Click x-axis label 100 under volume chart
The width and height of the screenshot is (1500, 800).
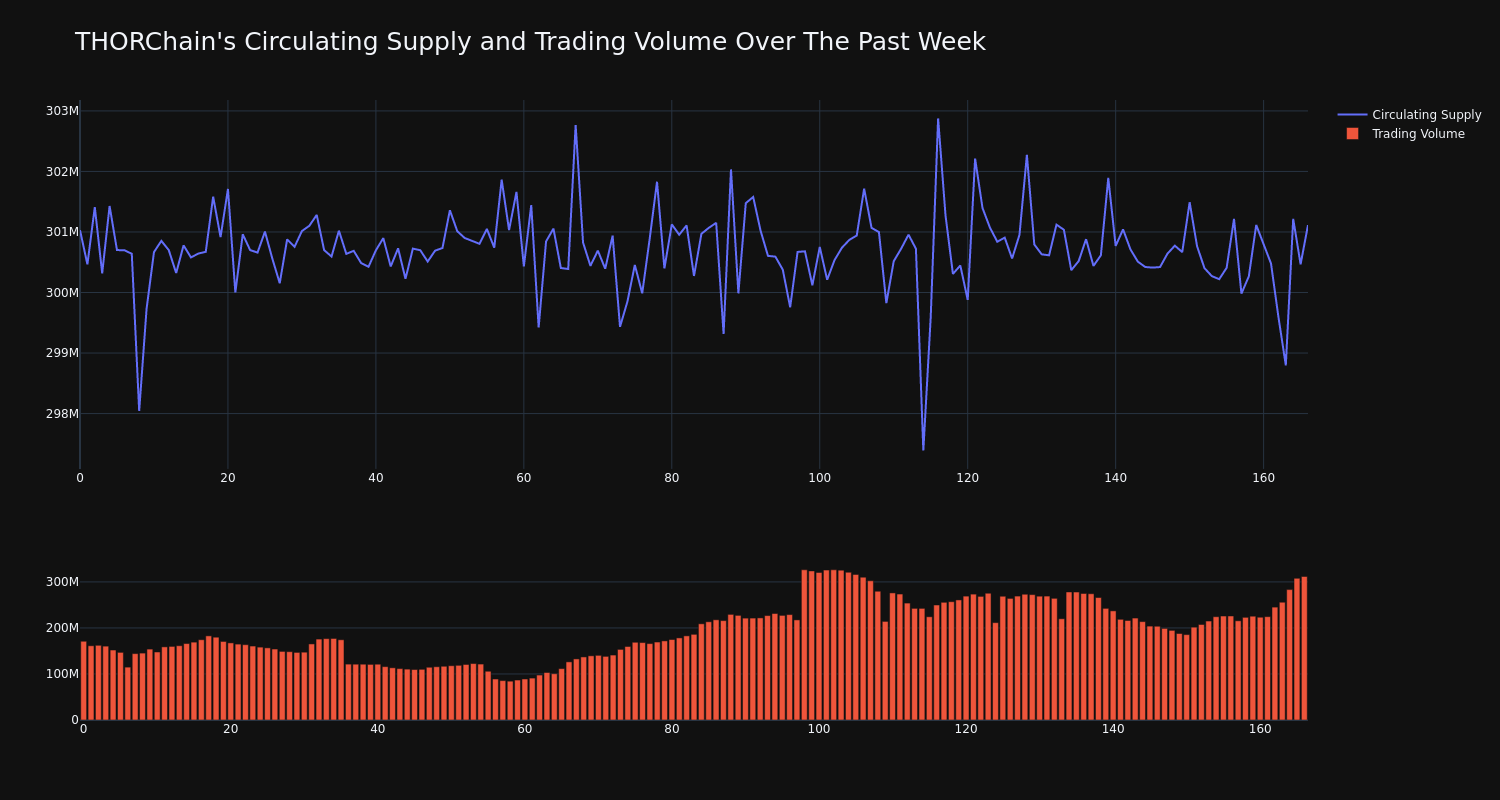[x=819, y=729]
